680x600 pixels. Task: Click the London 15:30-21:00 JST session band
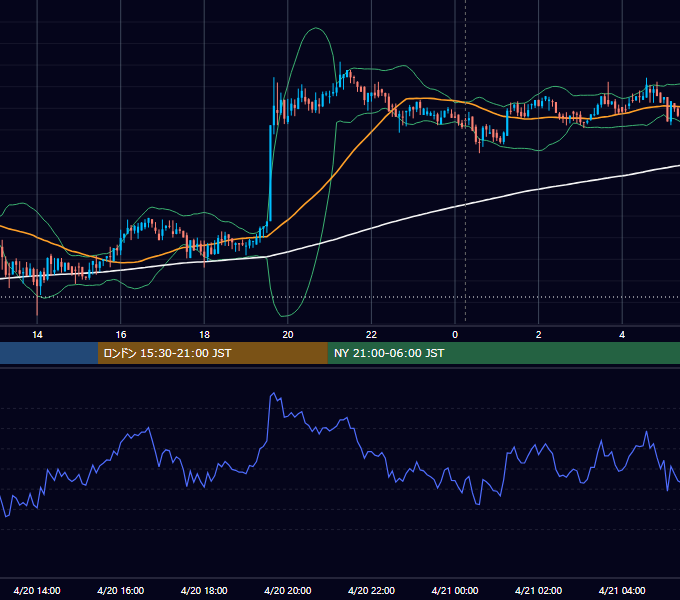[212, 353]
